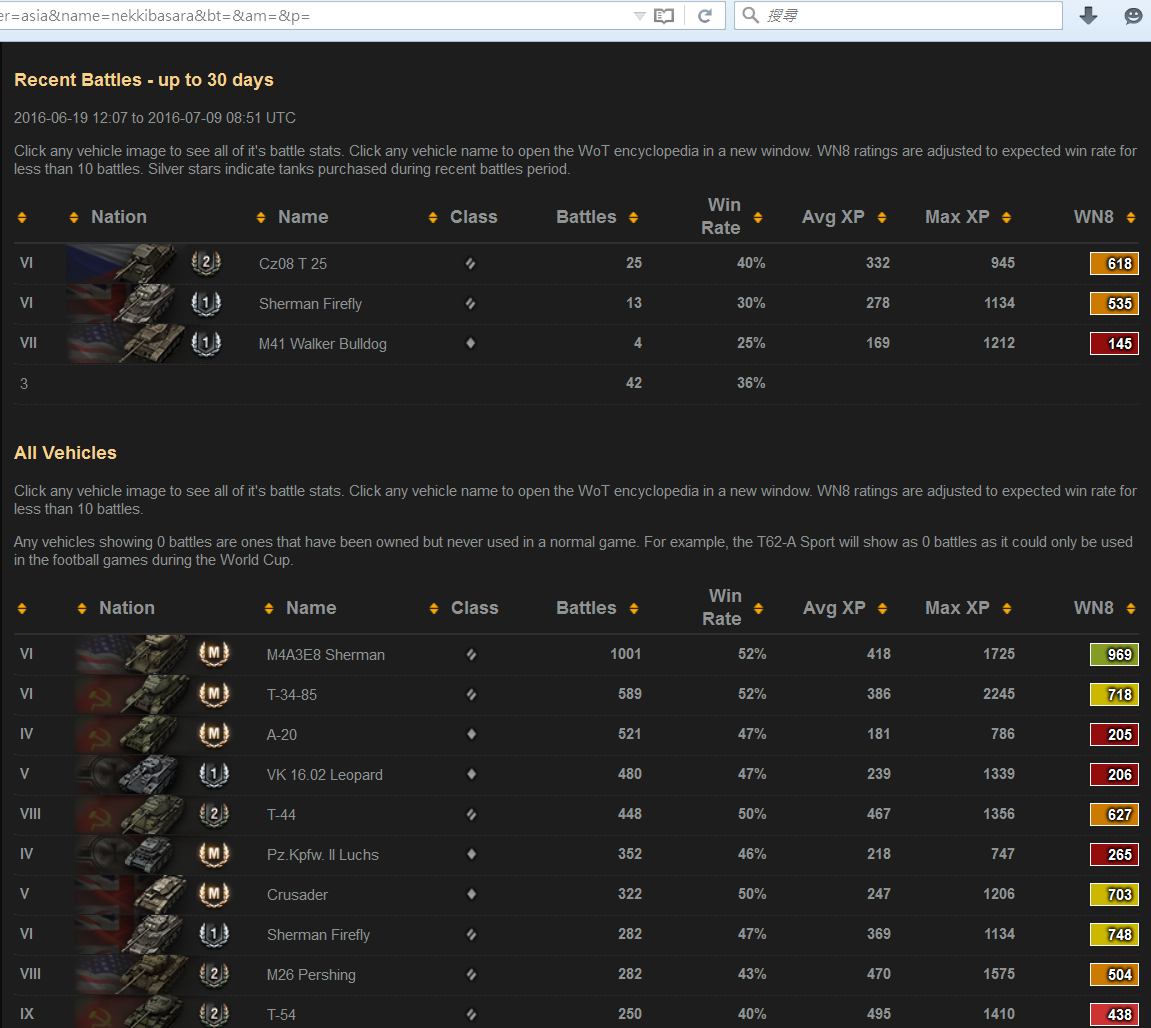
Task: Click the M41 Walker Bulldog class diamond icon
Action: (x=471, y=343)
